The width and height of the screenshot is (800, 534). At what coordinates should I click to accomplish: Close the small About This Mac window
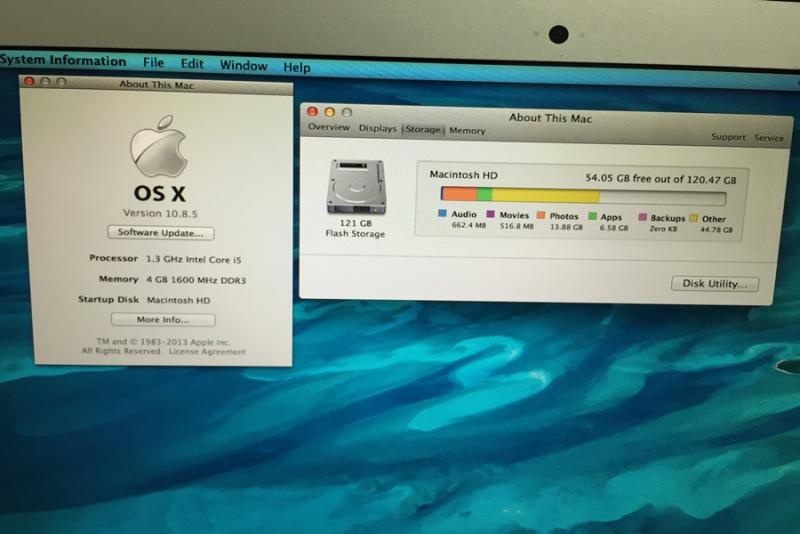[29, 81]
